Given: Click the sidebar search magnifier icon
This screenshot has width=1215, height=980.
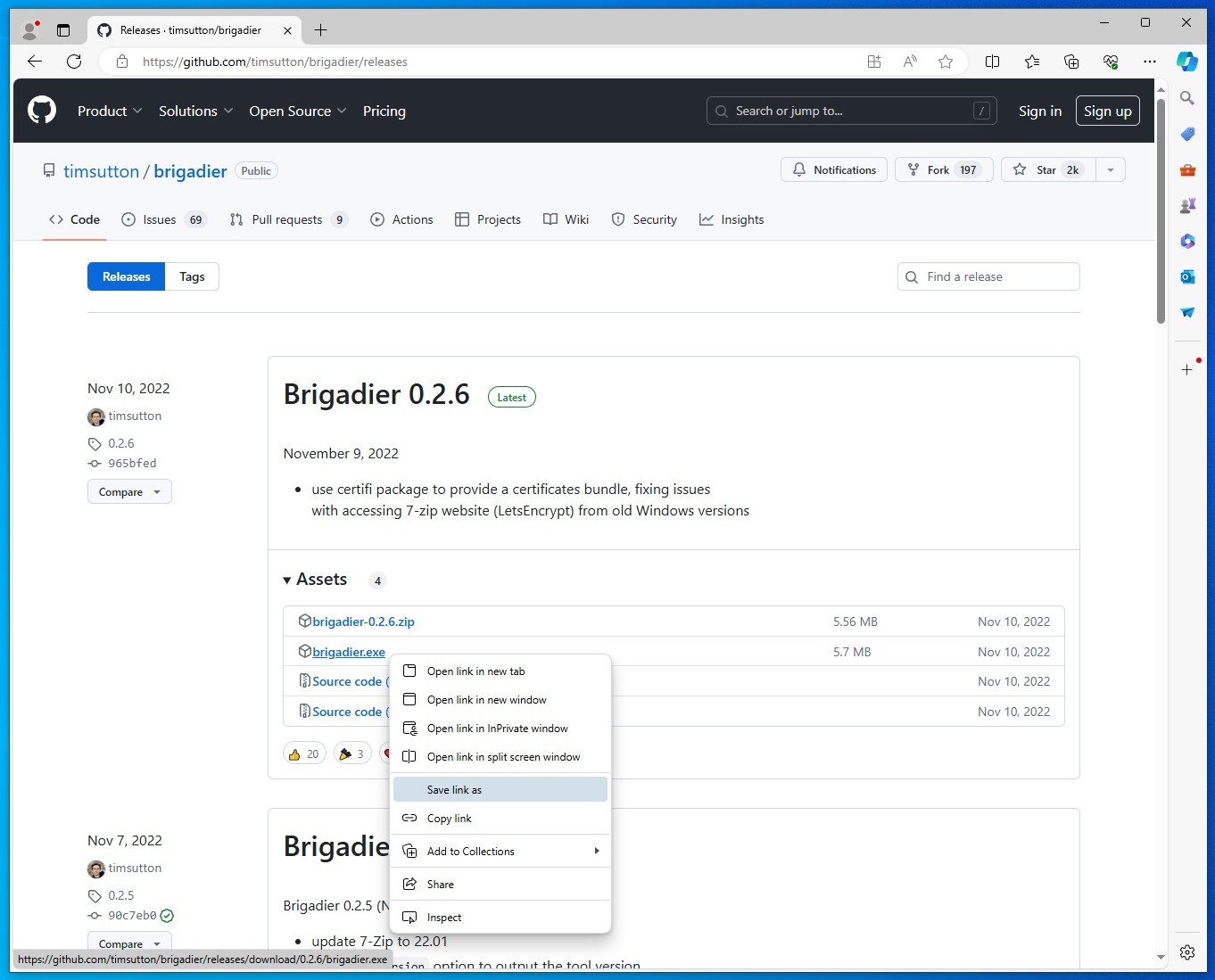Looking at the screenshot, I should click(x=1187, y=98).
